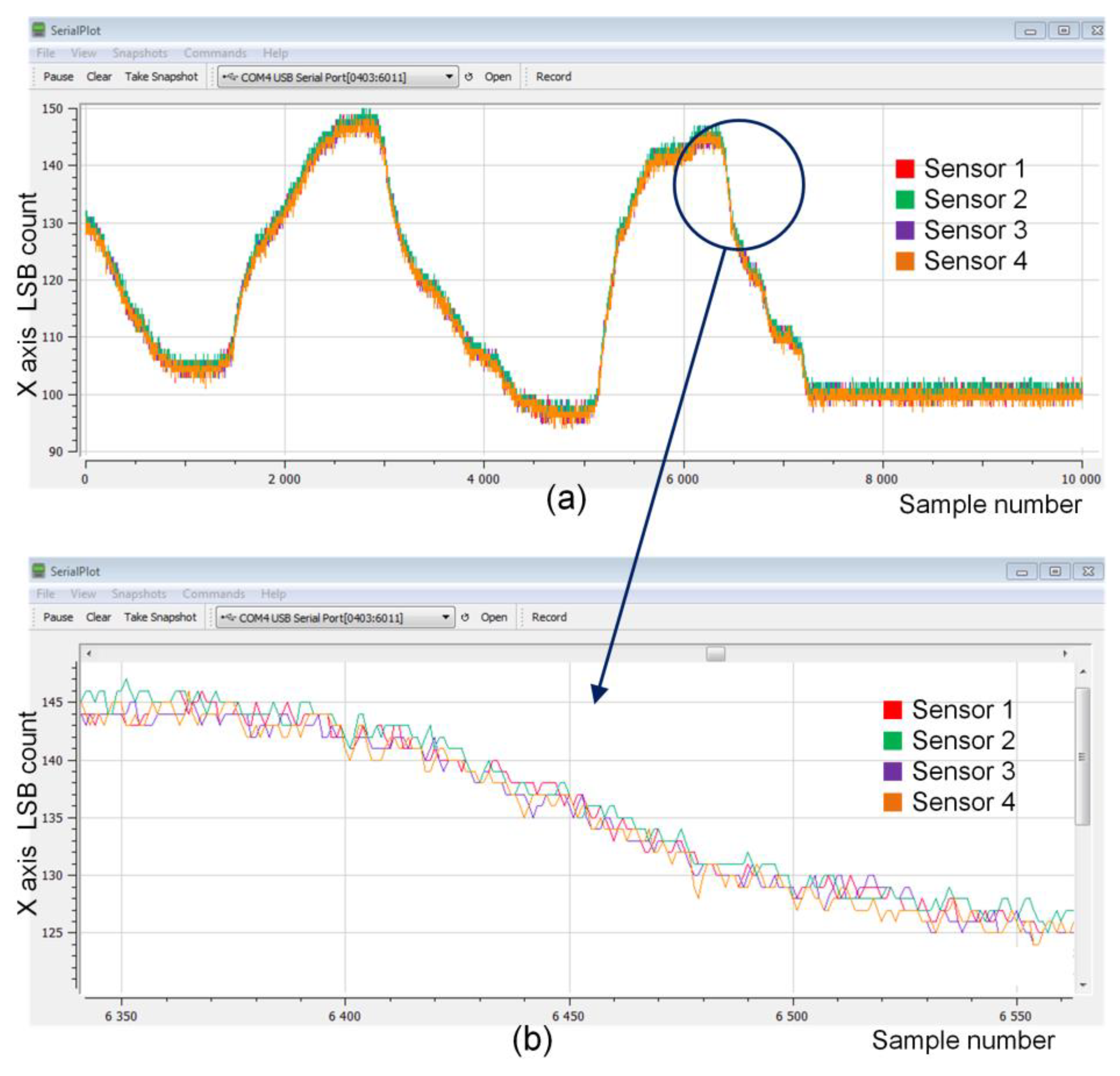Click the right scroll arrow above bottom plot
The height and width of the screenshot is (1076, 1120).
1065,653
